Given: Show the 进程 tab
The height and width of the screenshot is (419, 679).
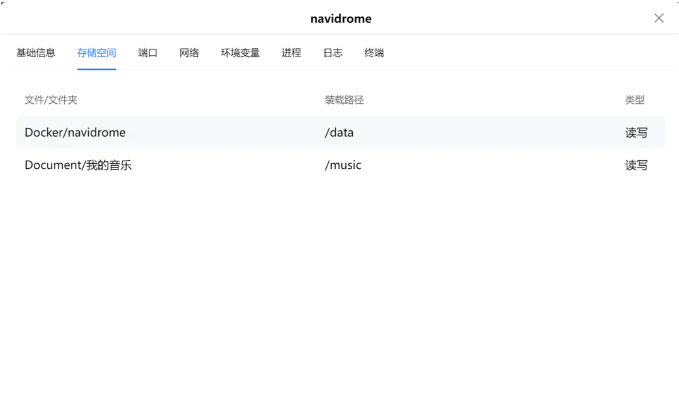Looking at the screenshot, I should pyautogui.click(x=291, y=53).
